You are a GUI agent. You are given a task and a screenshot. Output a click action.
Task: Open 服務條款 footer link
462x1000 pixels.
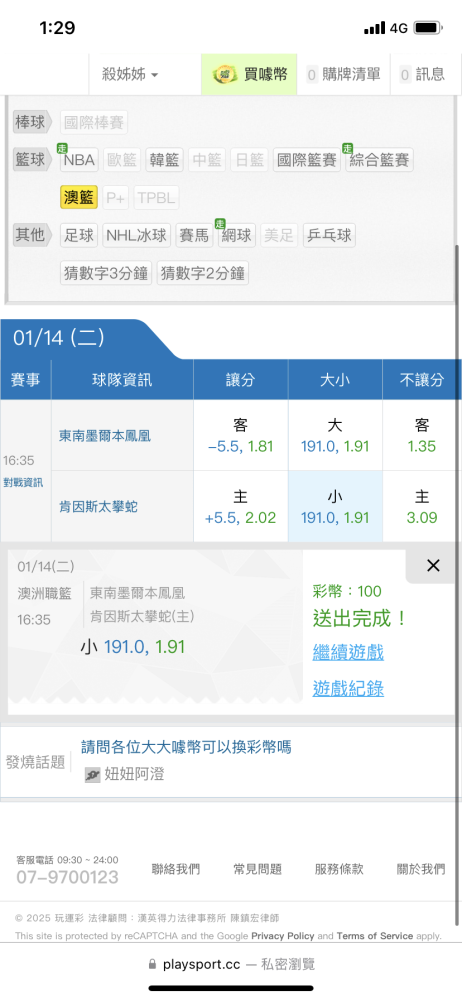tap(339, 869)
